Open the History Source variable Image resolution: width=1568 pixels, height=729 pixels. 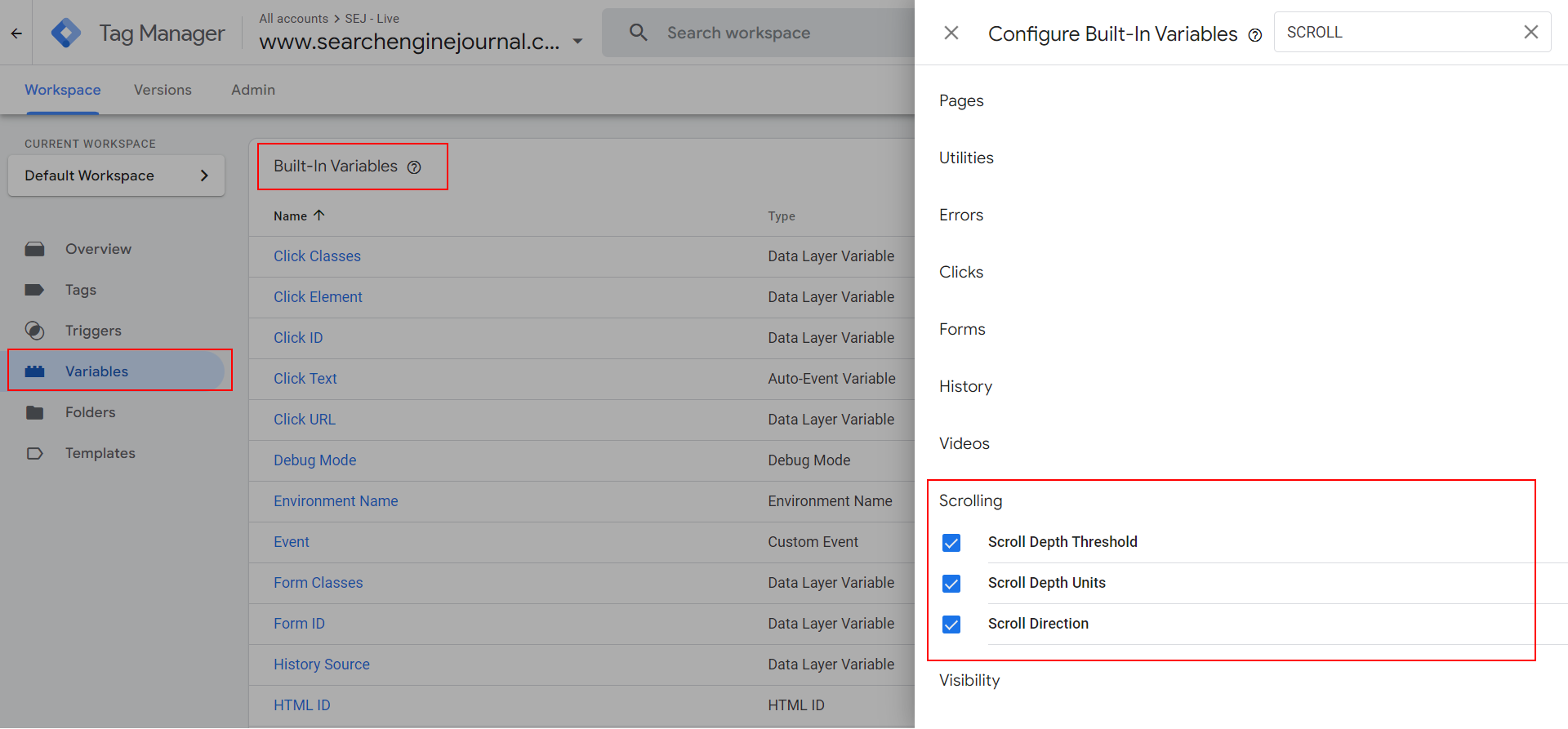[321, 665]
